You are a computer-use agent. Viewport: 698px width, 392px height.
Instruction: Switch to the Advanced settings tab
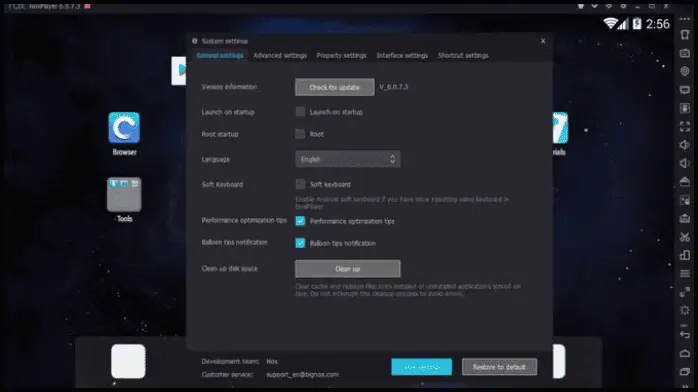(x=280, y=55)
